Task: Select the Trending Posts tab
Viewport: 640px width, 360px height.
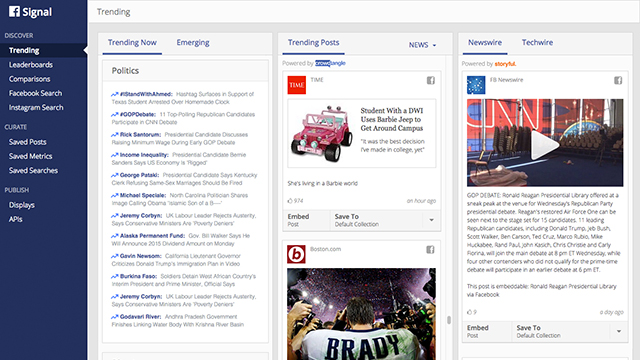Action: coord(313,43)
